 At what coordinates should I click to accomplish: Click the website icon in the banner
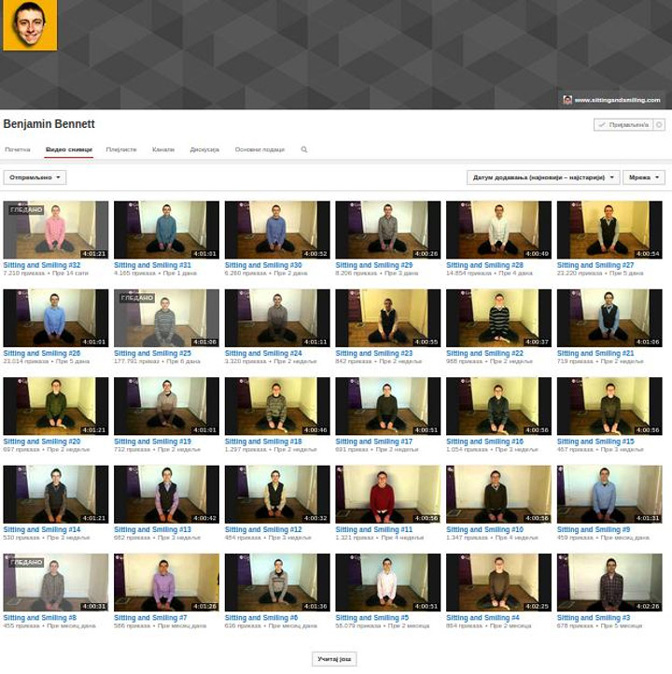[567, 100]
